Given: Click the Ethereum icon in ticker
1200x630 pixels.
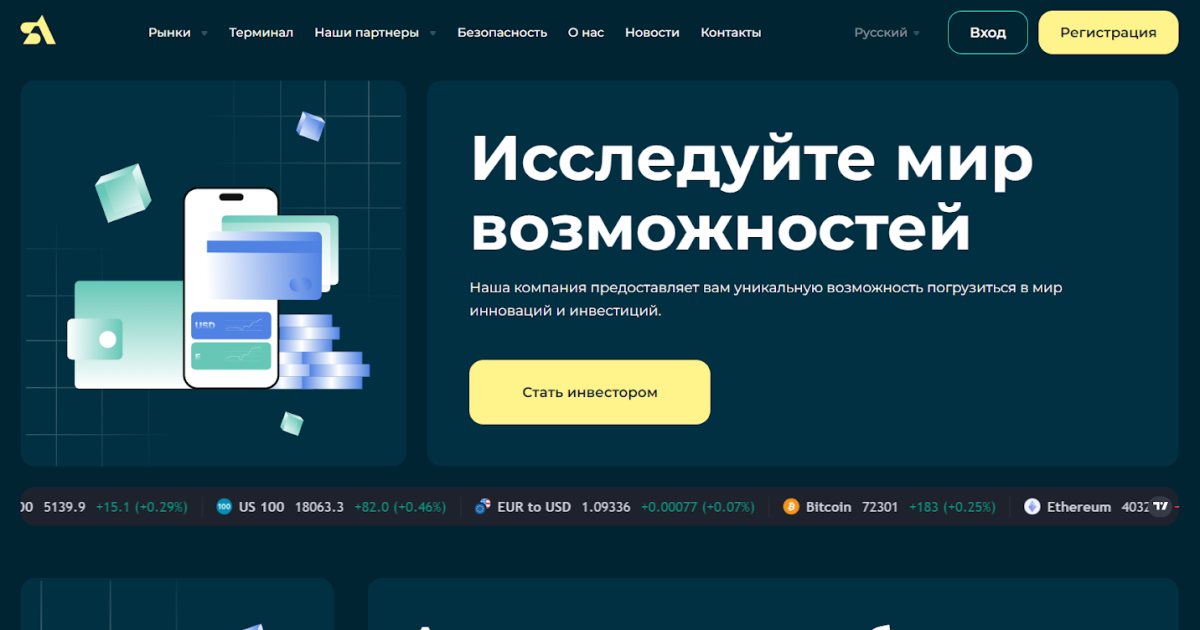Looking at the screenshot, I should [1032, 507].
